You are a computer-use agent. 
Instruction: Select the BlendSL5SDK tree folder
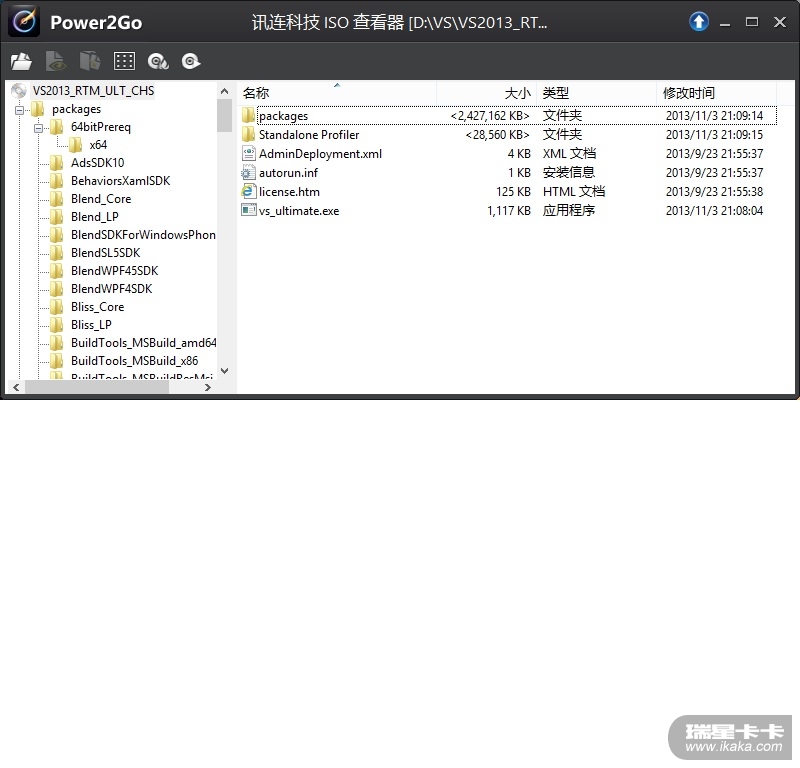[105, 253]
